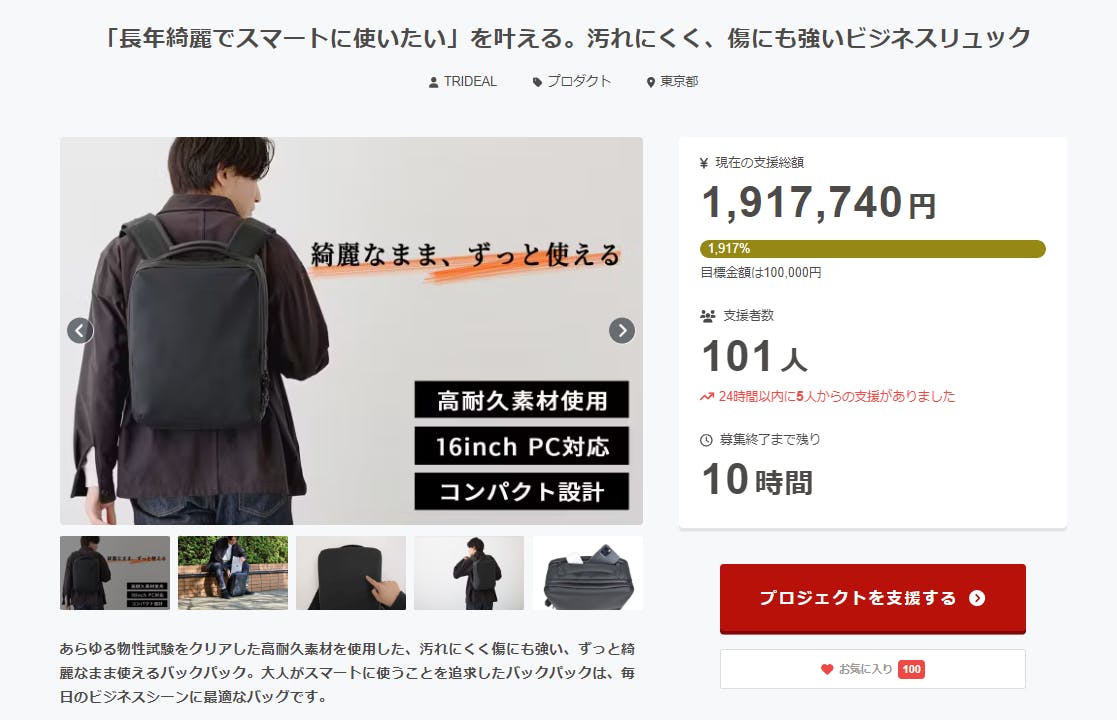Click arrow circle on プロジェクトを支援する button
Screen dimensions: 1117x720
pos(977,598)
